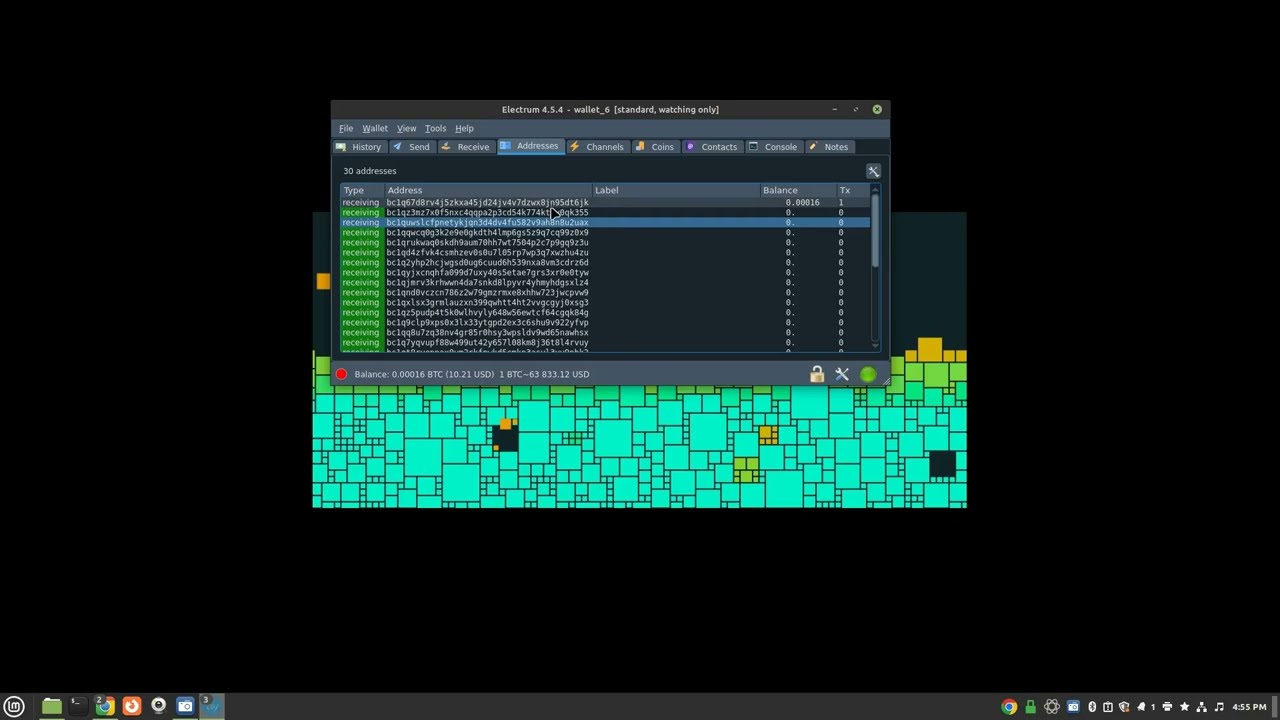Screen dimensions: 1280x720
Task: Open the History tab
Action: tap(358, 147)
